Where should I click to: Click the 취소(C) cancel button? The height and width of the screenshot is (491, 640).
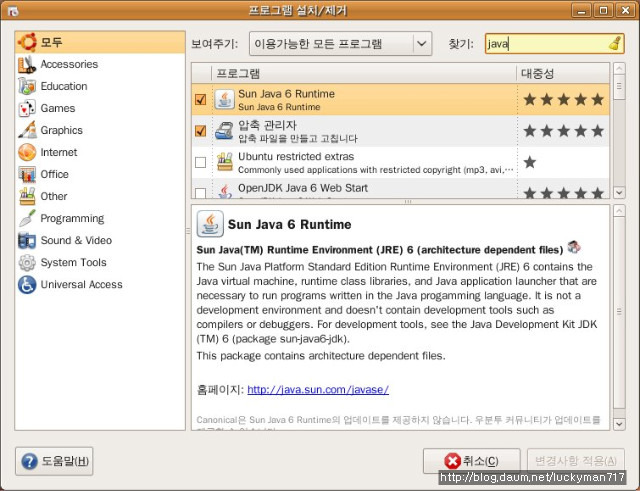click(471, 461)
